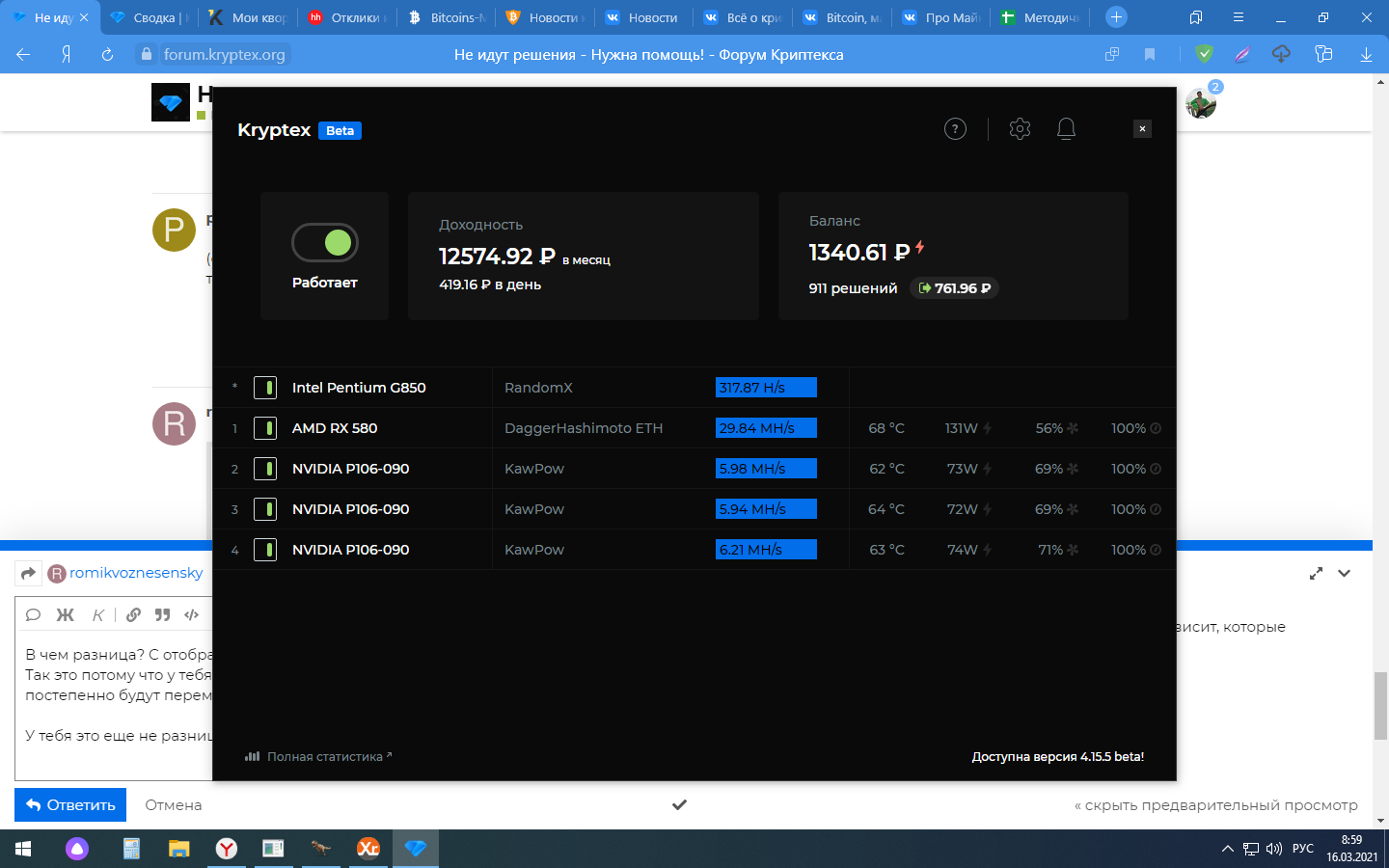
Task: Click volume speaker tray icon
Action: [1274, 849]
